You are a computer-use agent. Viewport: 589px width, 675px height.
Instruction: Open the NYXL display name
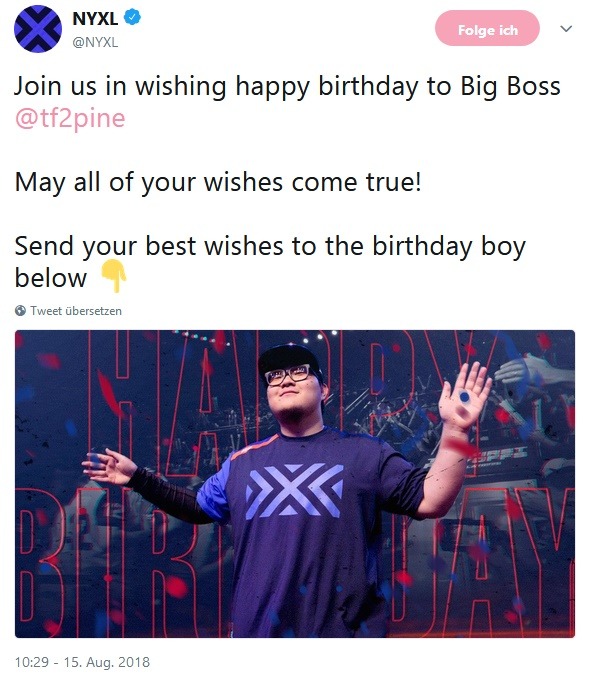(95, 18)
